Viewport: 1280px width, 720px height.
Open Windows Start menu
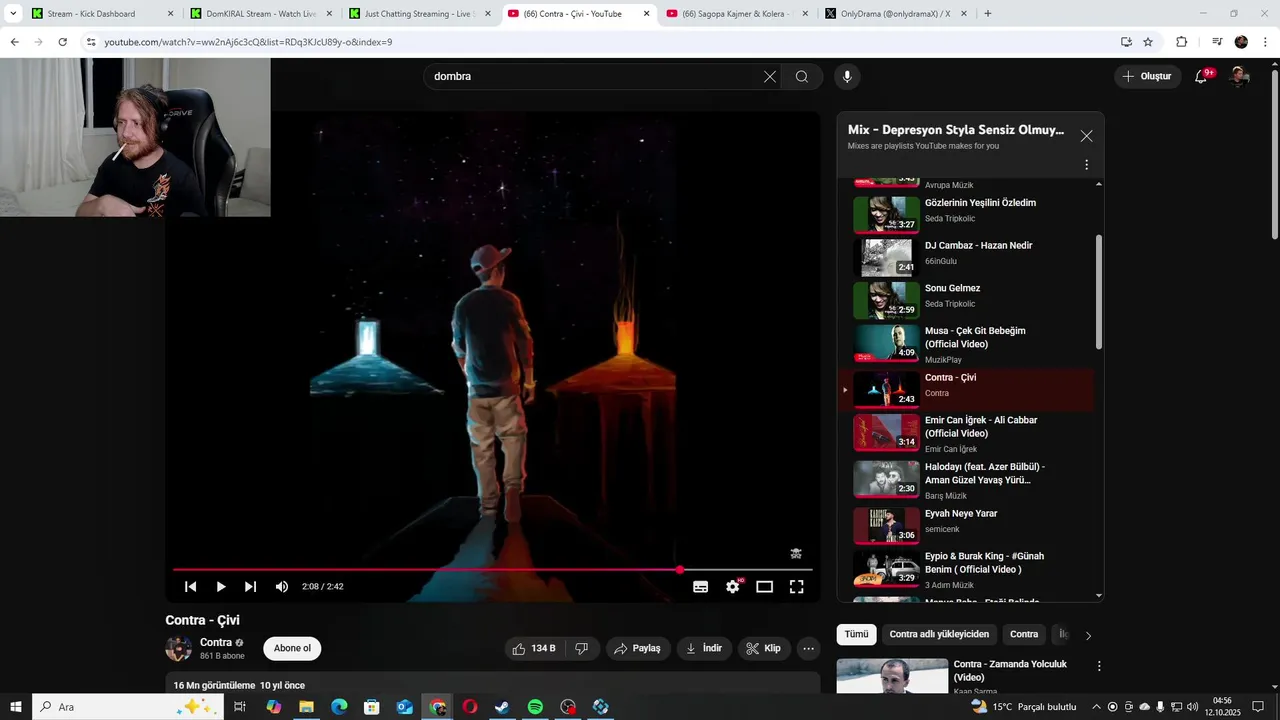[15, 707]
